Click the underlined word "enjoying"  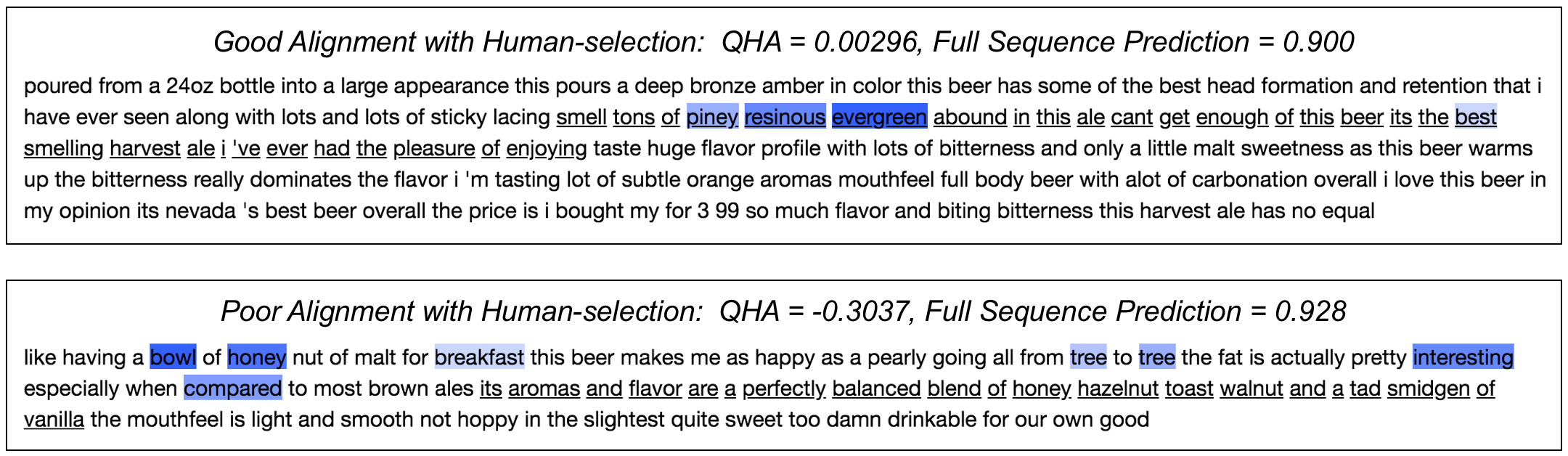tap(547, 148)
